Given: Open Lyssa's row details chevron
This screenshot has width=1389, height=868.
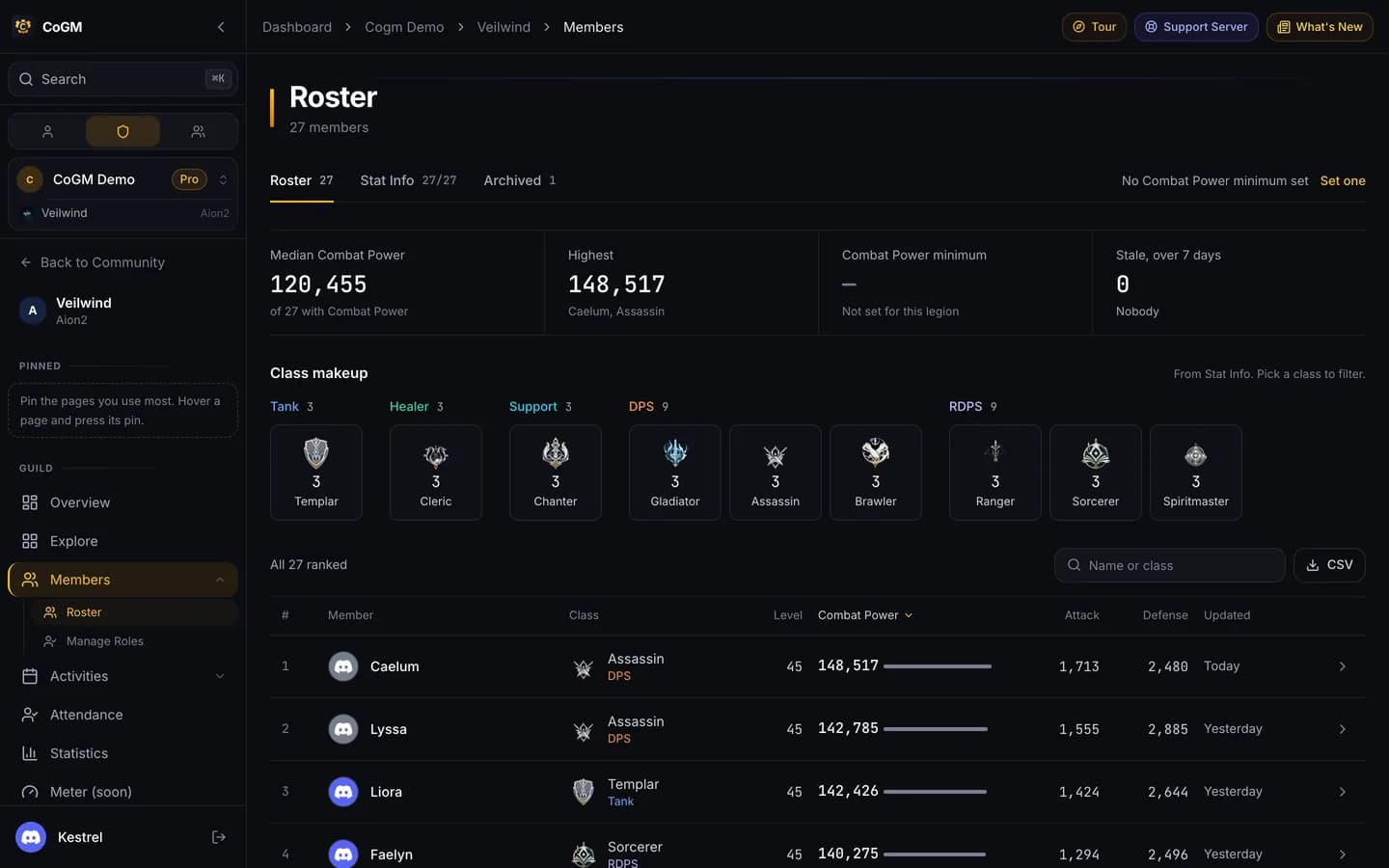Looking at the screenshot, I should pos(1342,729).
